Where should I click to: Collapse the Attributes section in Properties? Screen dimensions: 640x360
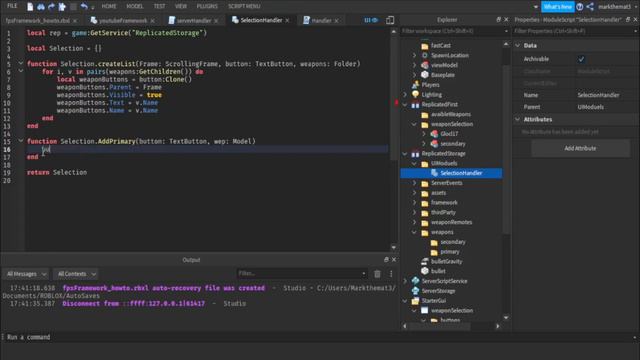point(518,119)
